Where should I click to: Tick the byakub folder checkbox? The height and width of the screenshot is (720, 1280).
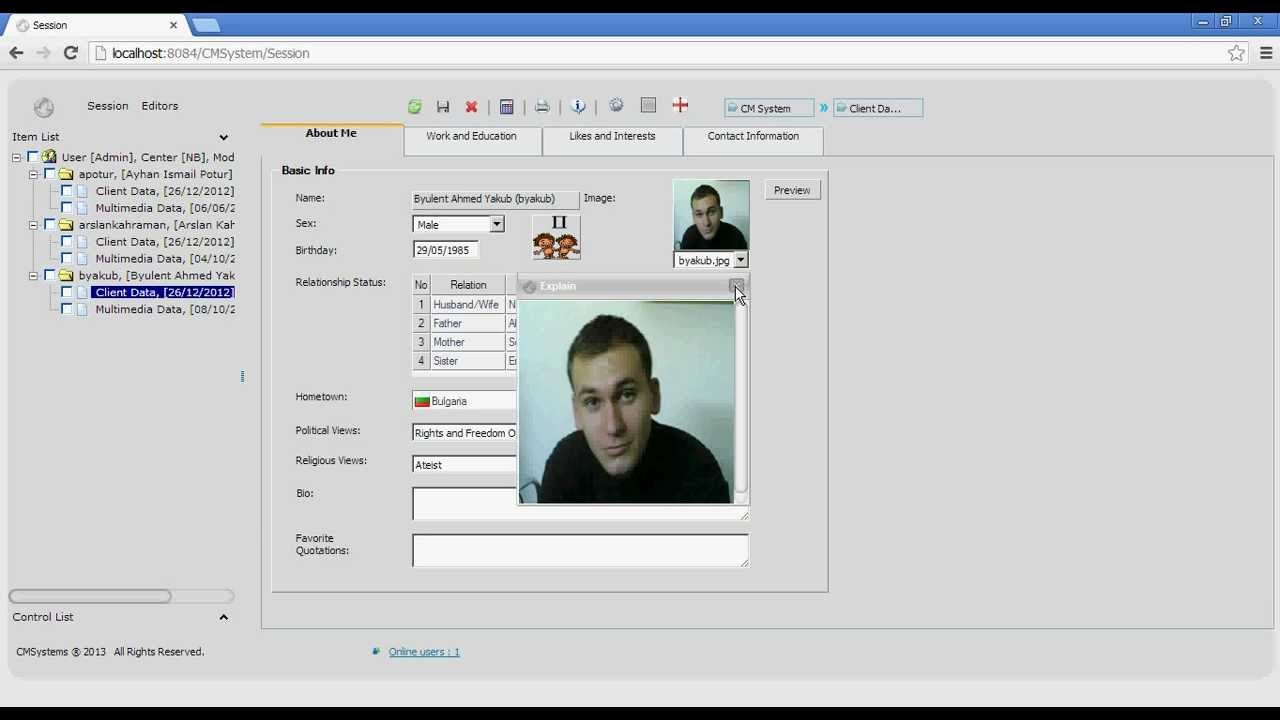tap(49, 275)
